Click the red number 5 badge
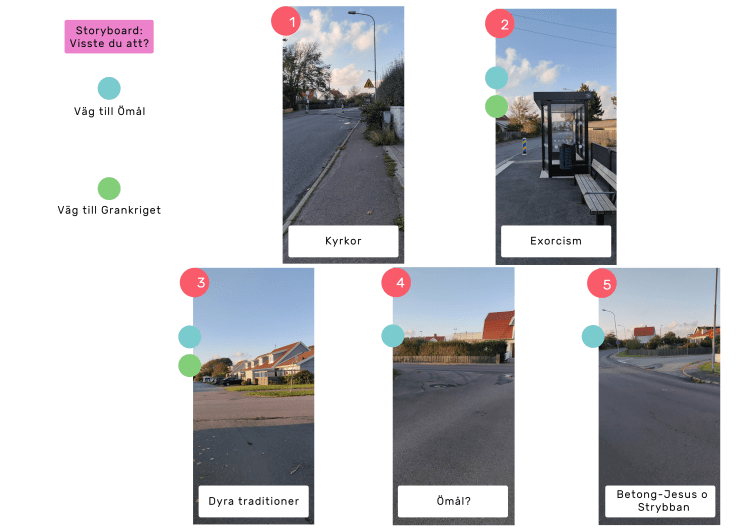This screenshot has height=530, width=750. tap(602, 284)
